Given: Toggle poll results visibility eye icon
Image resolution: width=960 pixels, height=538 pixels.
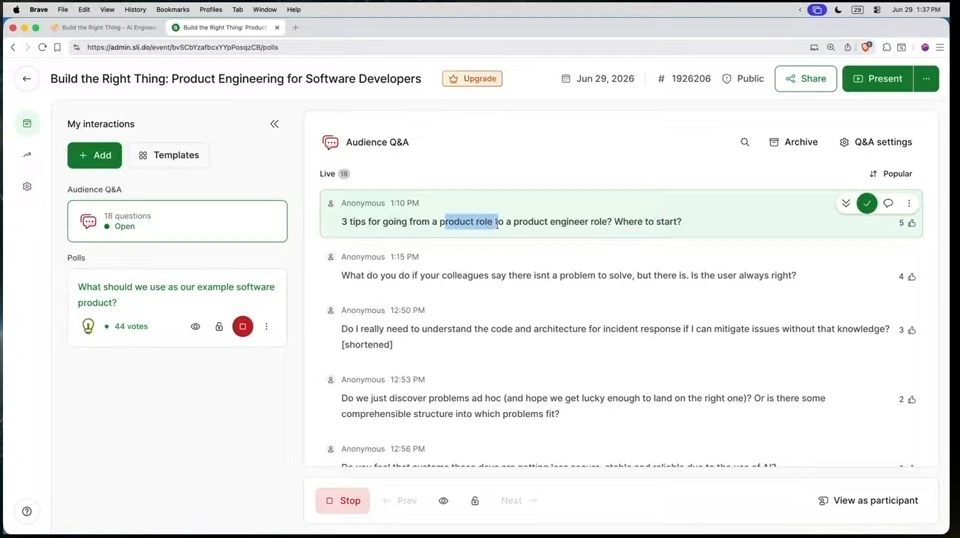Looking at the screenshot, I should 195,327.
